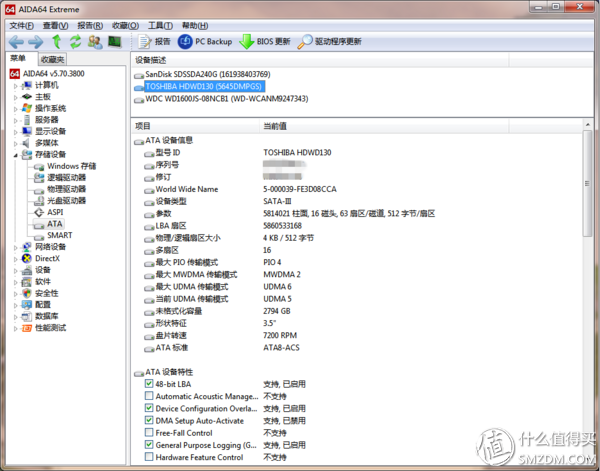Open the users management toolbar icon
This screenshot has height=471, width=600.
(95, 41)
